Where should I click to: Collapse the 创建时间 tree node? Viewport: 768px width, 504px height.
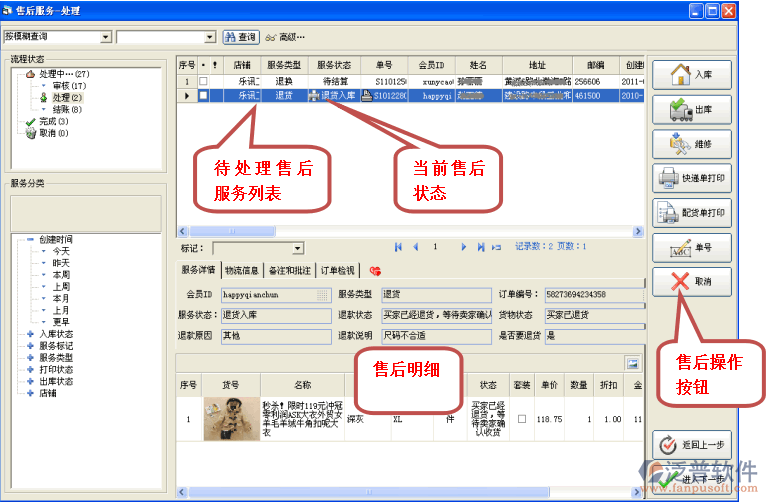31,240
